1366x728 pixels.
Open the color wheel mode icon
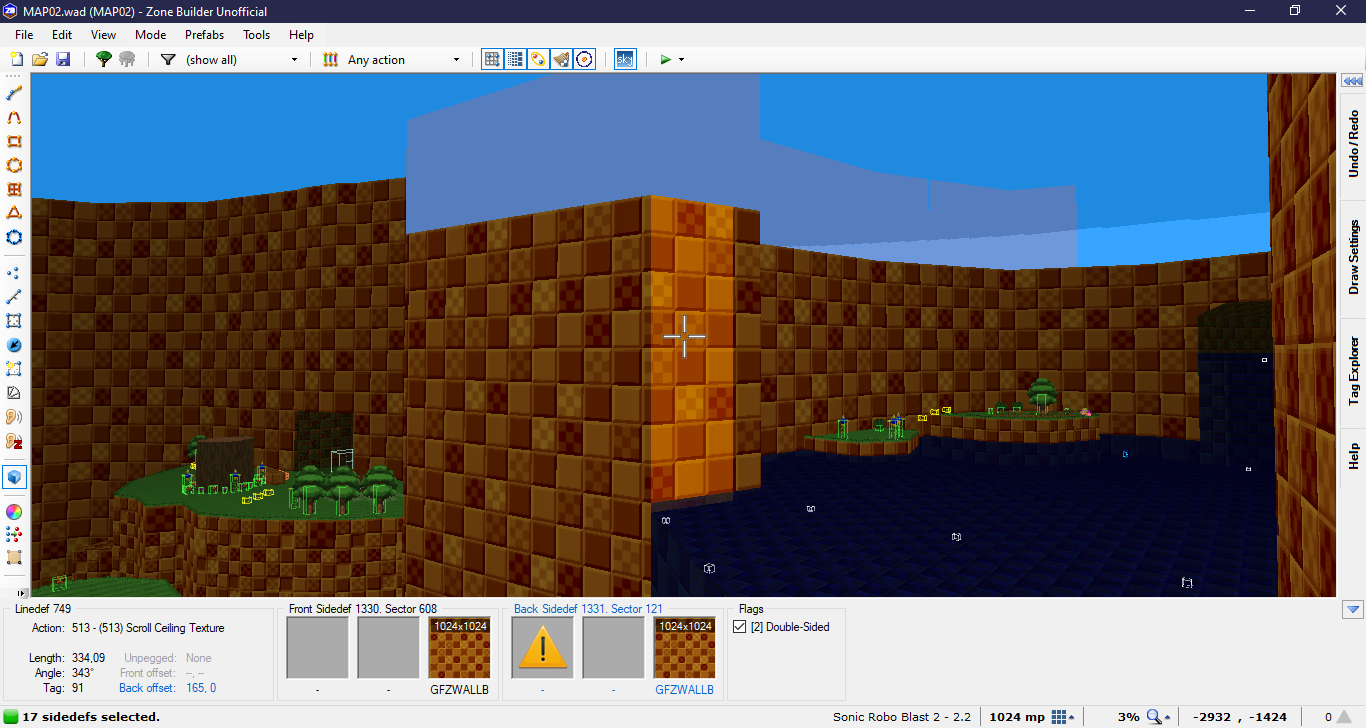point(14,512)
